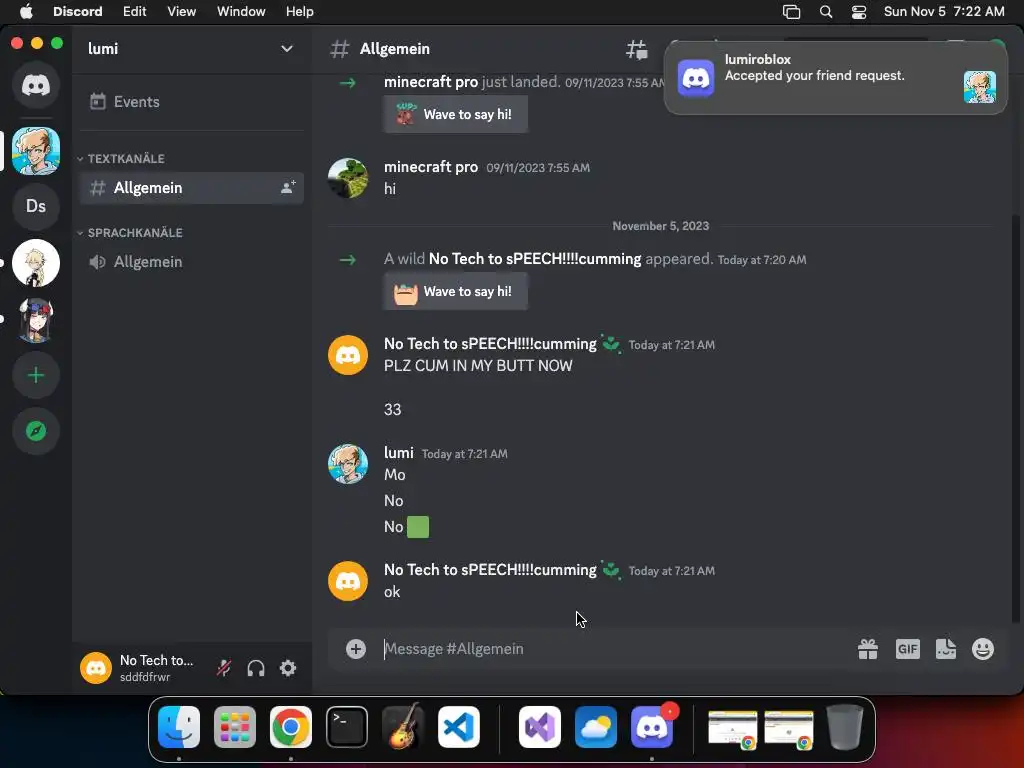
Task: Open the Window menu
Action: pos(241,11)
